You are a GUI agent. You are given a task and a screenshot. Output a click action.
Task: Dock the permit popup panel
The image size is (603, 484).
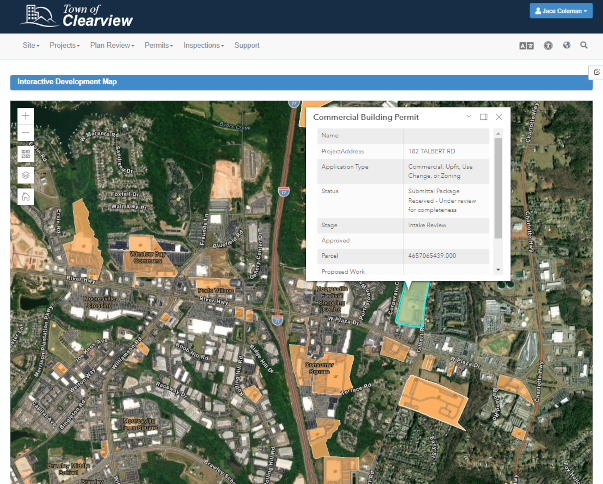coord(484,117)
